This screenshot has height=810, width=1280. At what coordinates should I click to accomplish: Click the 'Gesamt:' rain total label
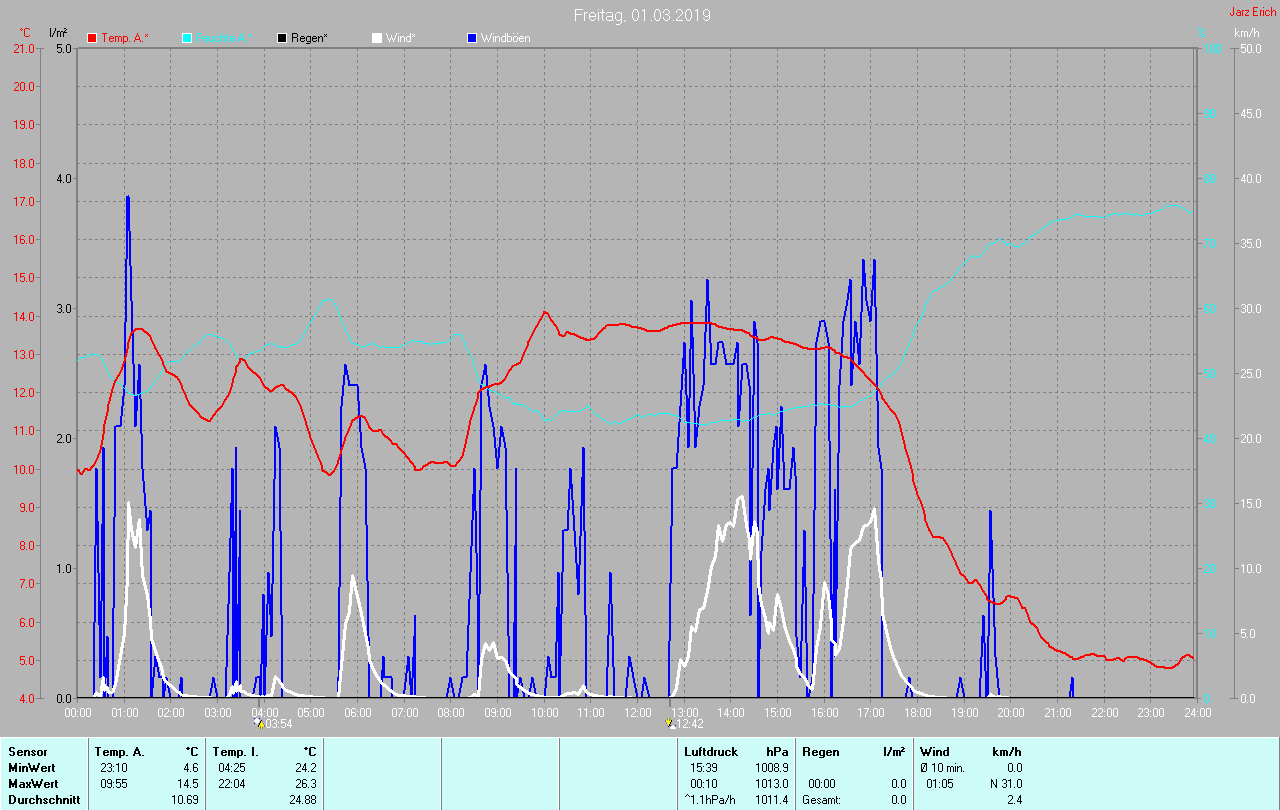[x=821, y=800]
